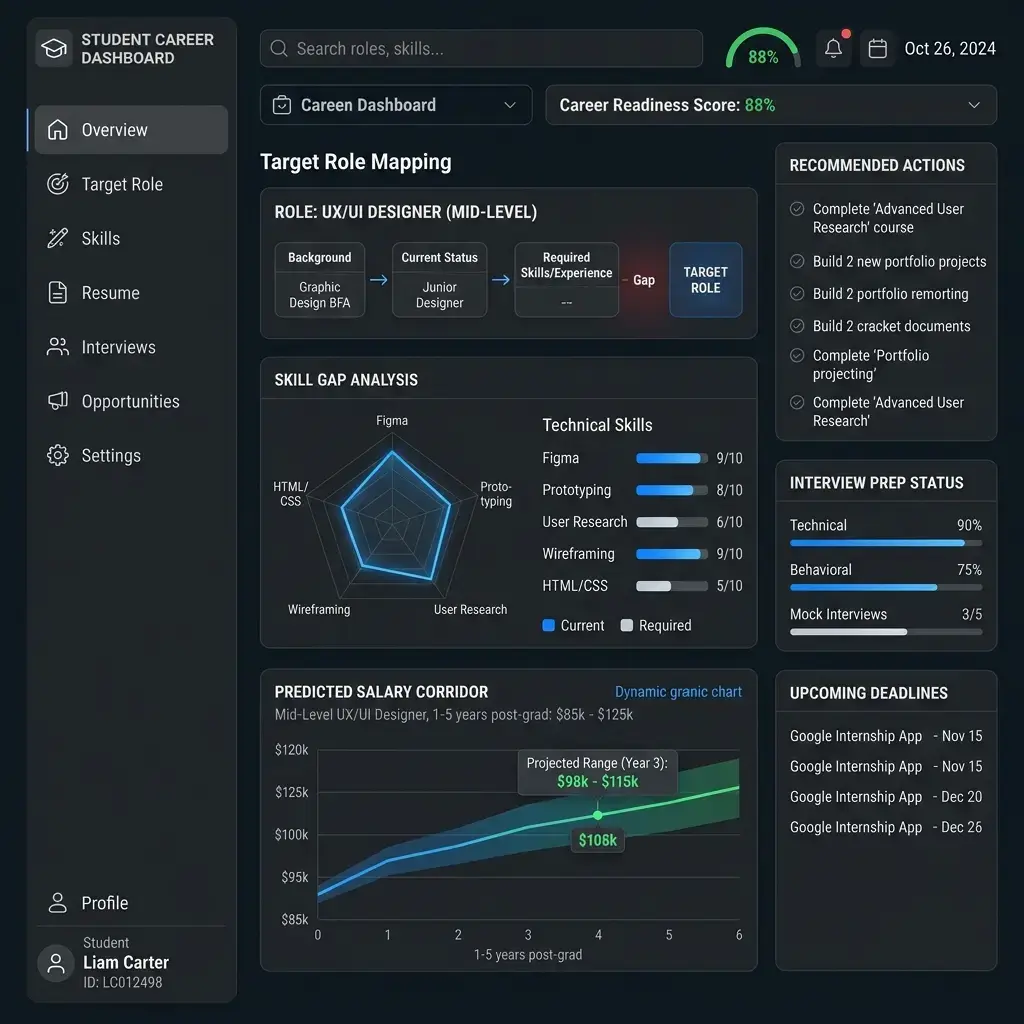Viewport: 1024px width, 1024px height.
Task: Open Opportunities via the megaphone icon
Action: (57, 401)
